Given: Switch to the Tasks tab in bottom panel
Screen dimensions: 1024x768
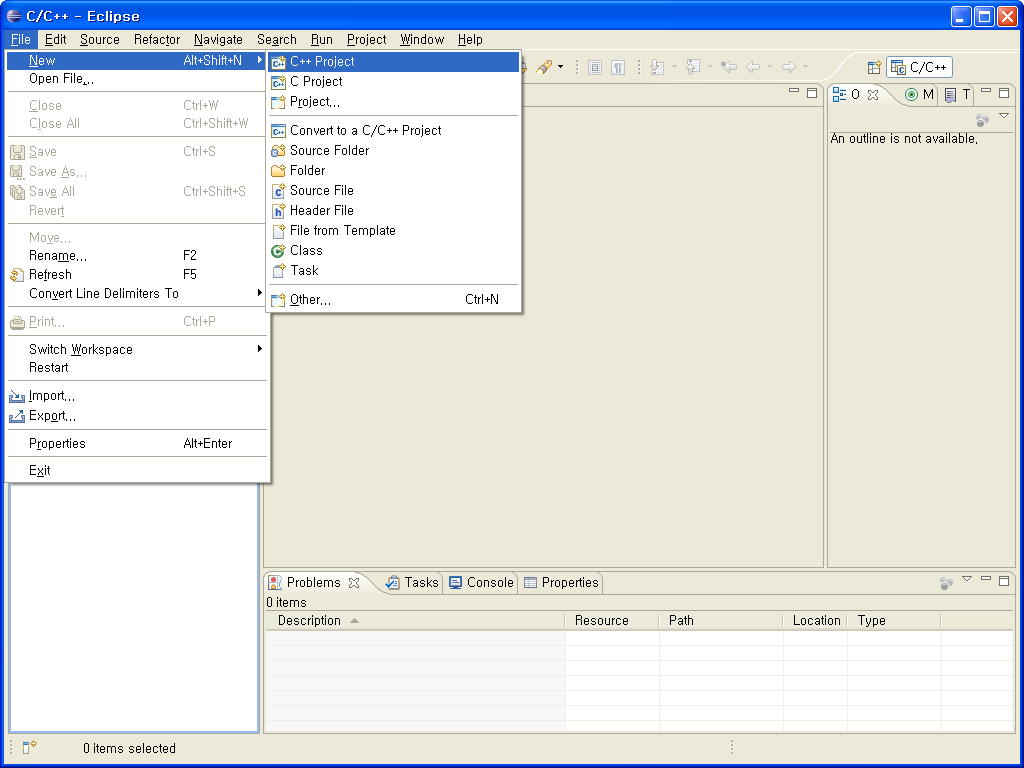Looking at the screenshot, I should 412,583.
